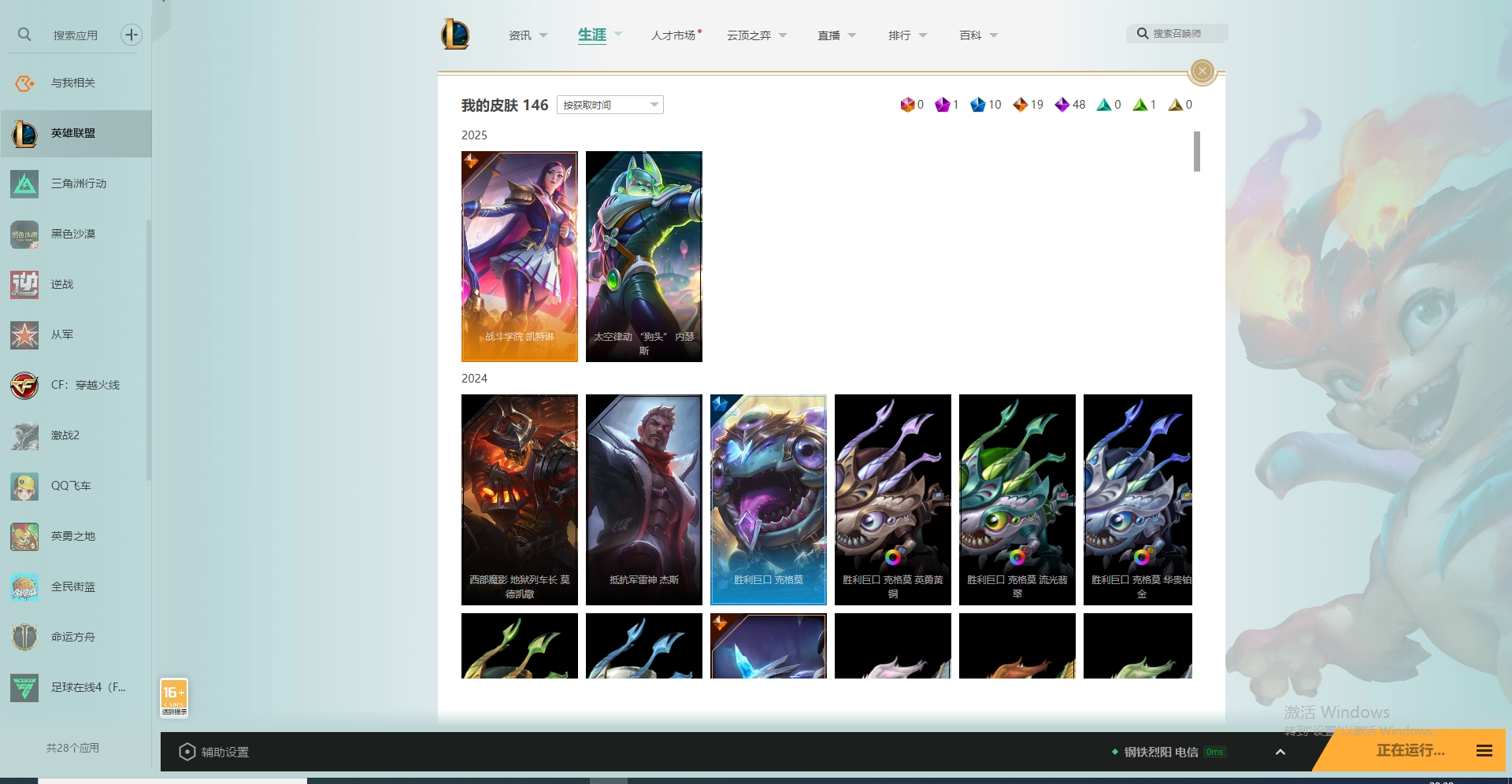Open the 资讯 tab
Image resolution: width=1512 pixels, height=784 pixels.
tap(520, 35)
